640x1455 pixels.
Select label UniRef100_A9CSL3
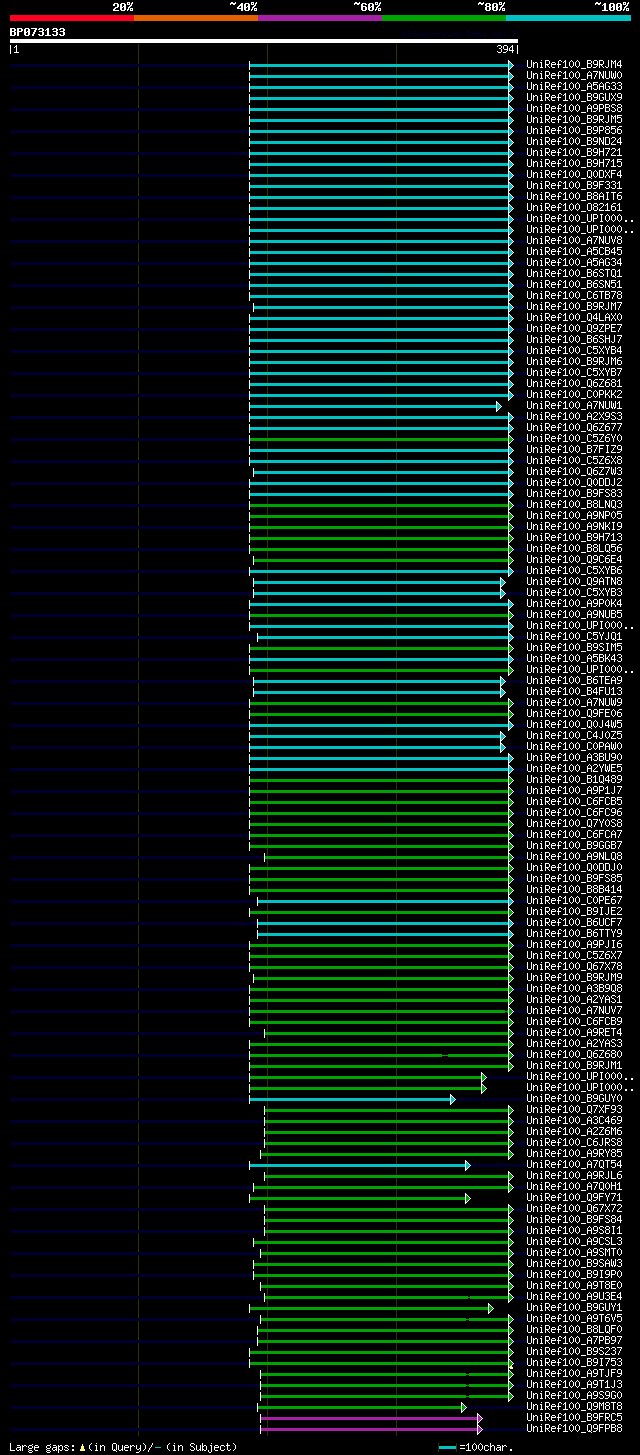point(574,1241)
